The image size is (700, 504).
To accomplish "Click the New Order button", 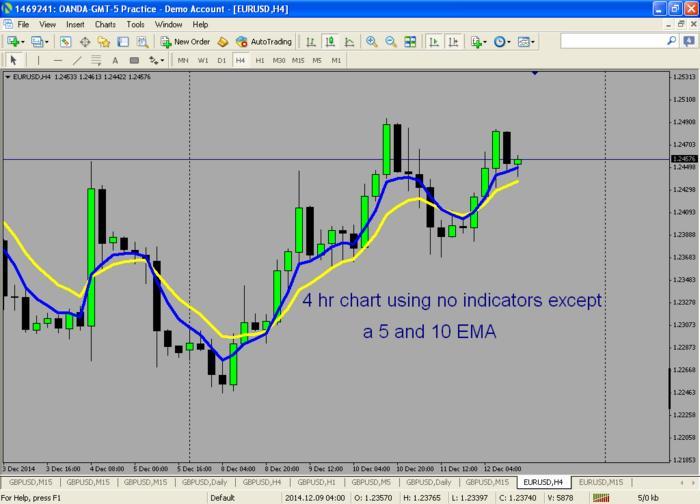I will [186, 42].
